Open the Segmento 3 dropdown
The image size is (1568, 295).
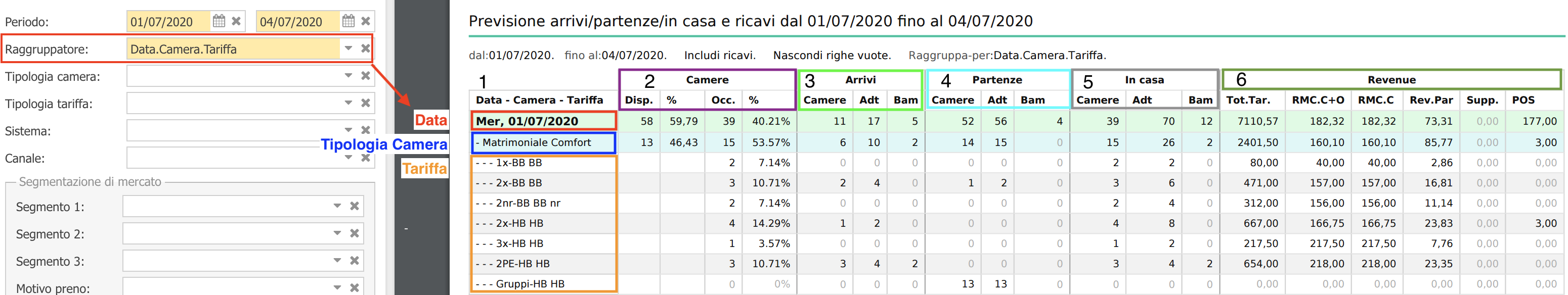[x=337, y=261]
